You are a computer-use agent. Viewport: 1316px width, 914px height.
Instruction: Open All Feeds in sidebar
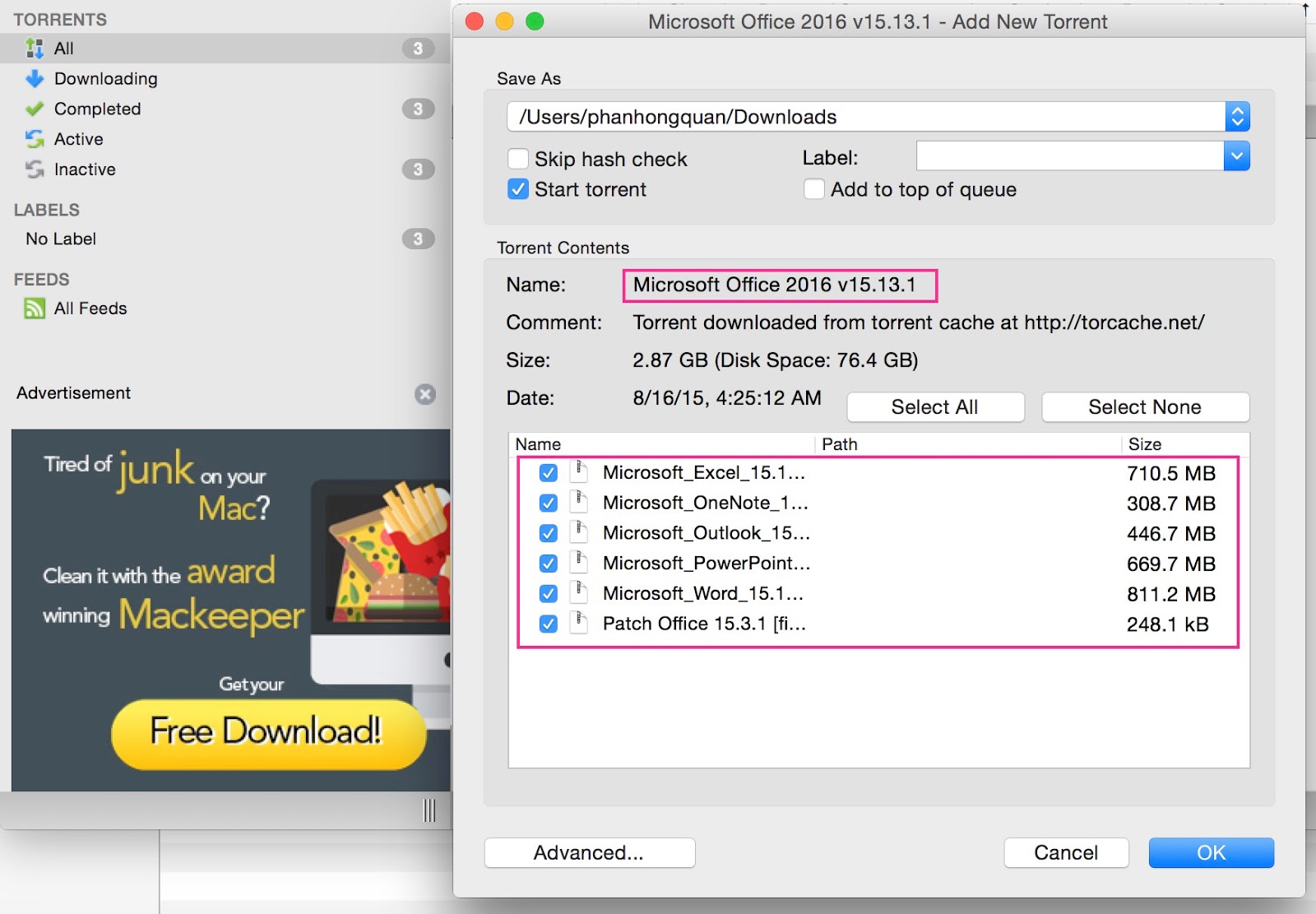tap(225, 309)
